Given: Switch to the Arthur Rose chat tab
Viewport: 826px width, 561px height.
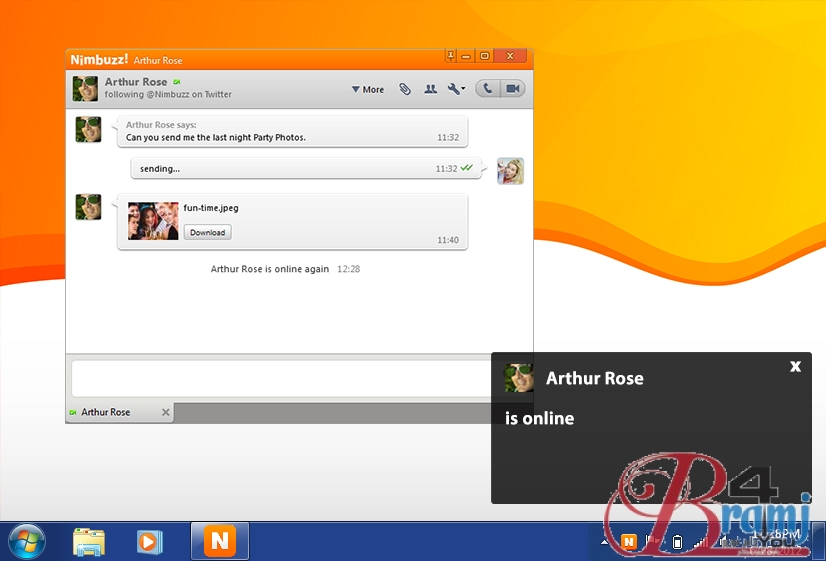Looking at the screenshot, I should pos(106,412).
